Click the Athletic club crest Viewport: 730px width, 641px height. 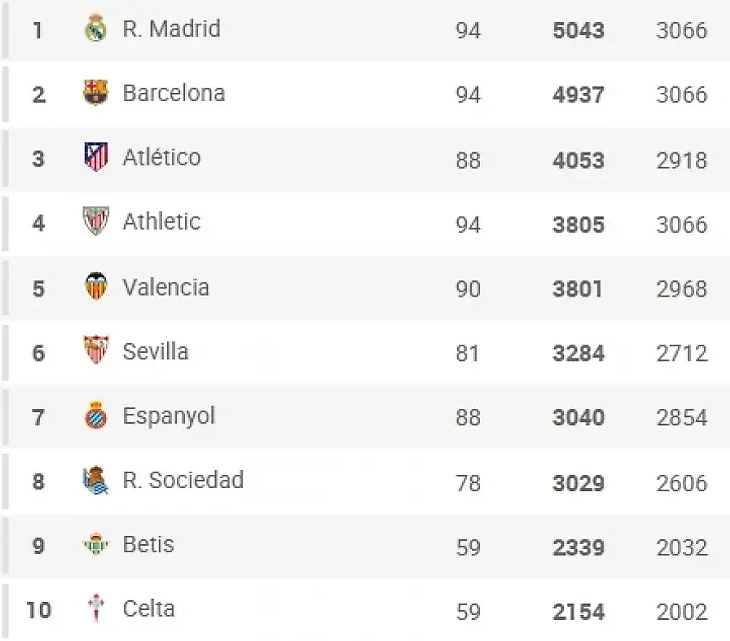pos(96,222)
